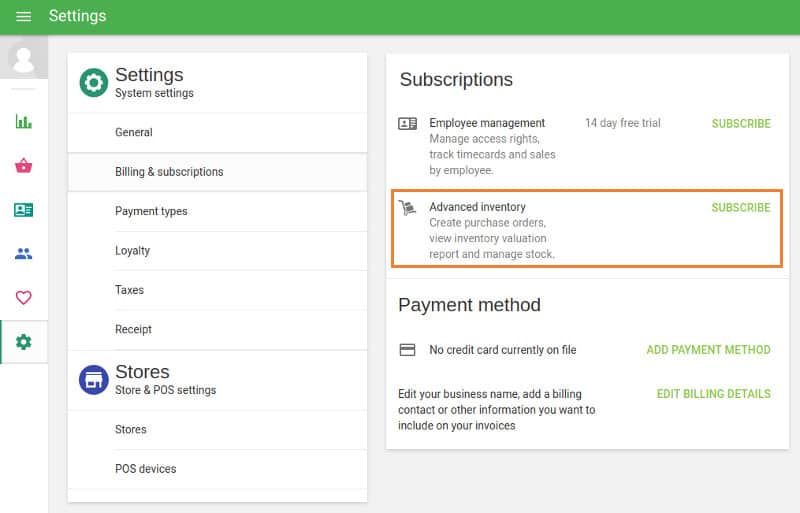Click Add Payment Method
The image size is (800, 513).
point(708,350)
